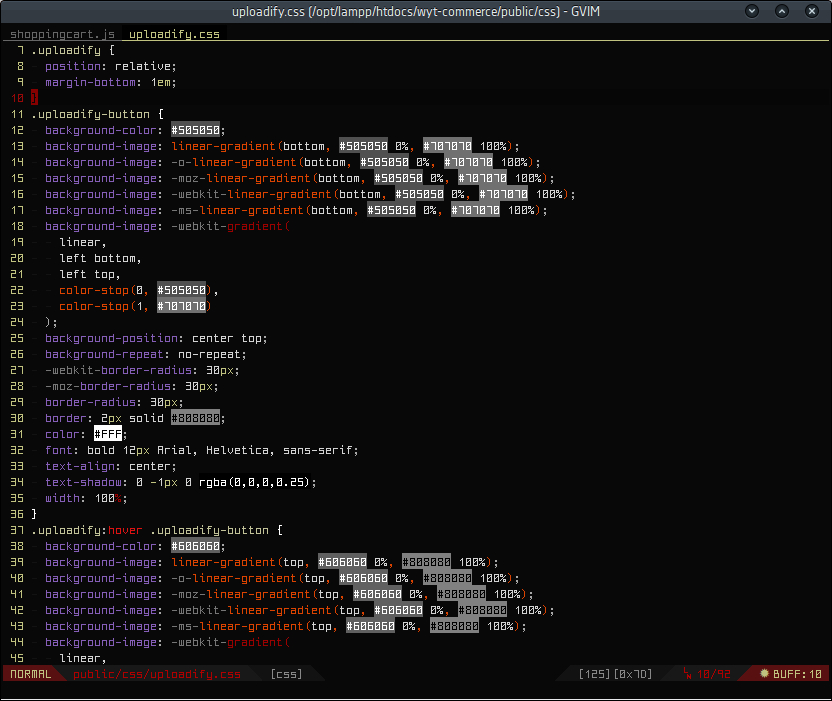Screen dimensions: 832x701
Task: Click 'left top,' on line 21
Action: (90, 274)
